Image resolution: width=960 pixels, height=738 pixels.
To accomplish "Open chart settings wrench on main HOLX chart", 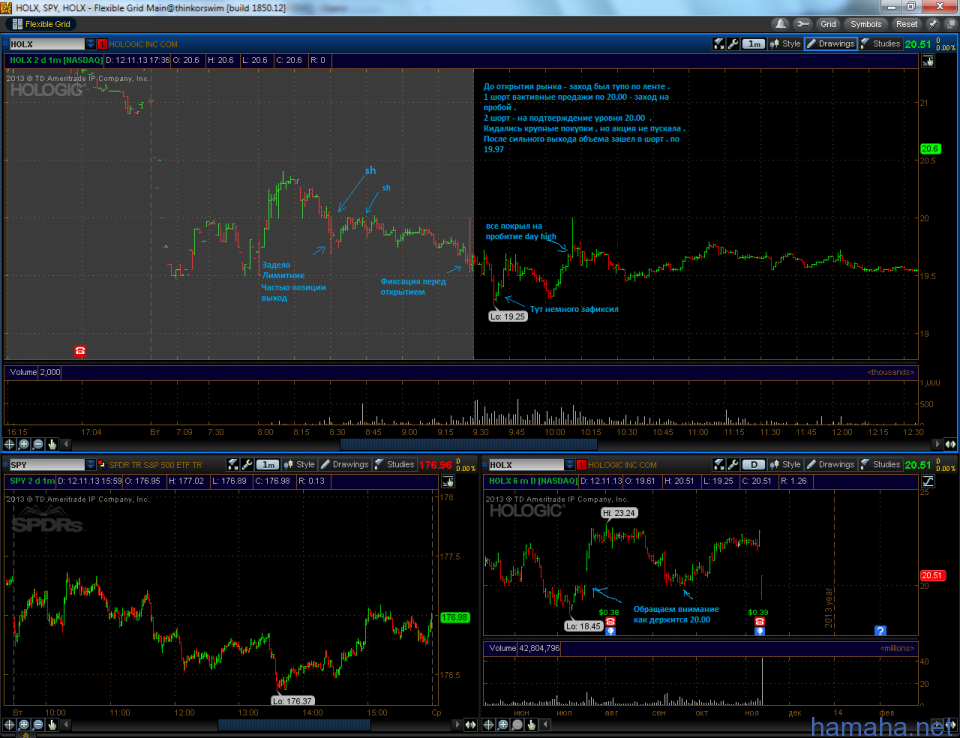I will pos(733,43).
